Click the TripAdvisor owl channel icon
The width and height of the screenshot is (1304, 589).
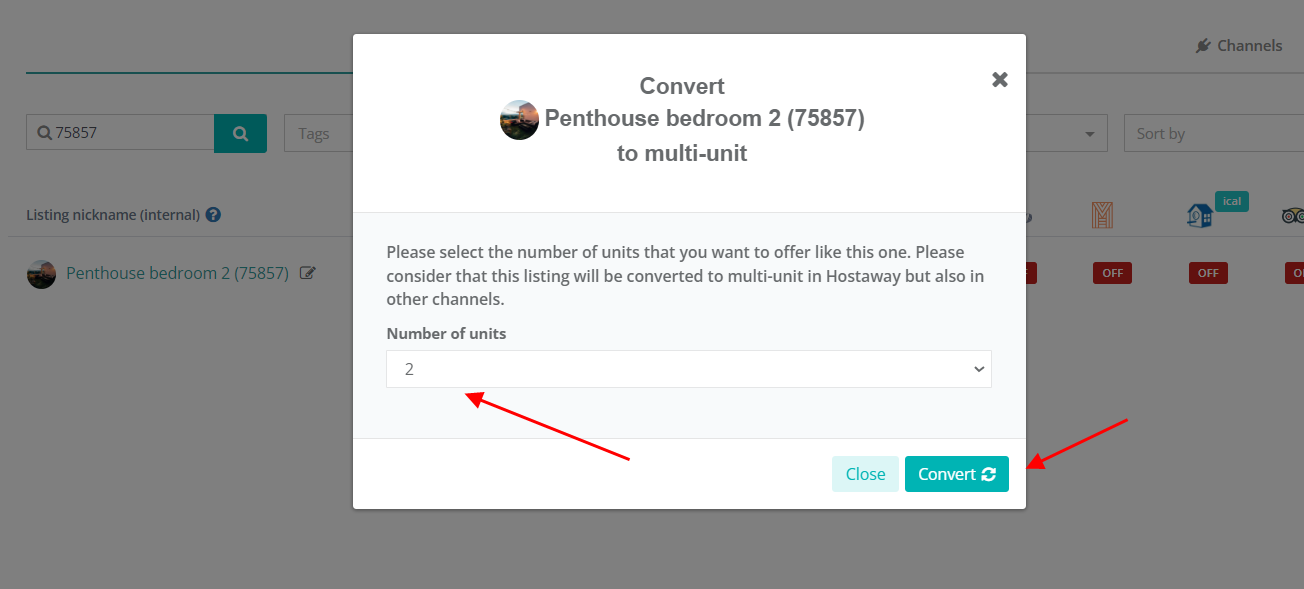1294,215
